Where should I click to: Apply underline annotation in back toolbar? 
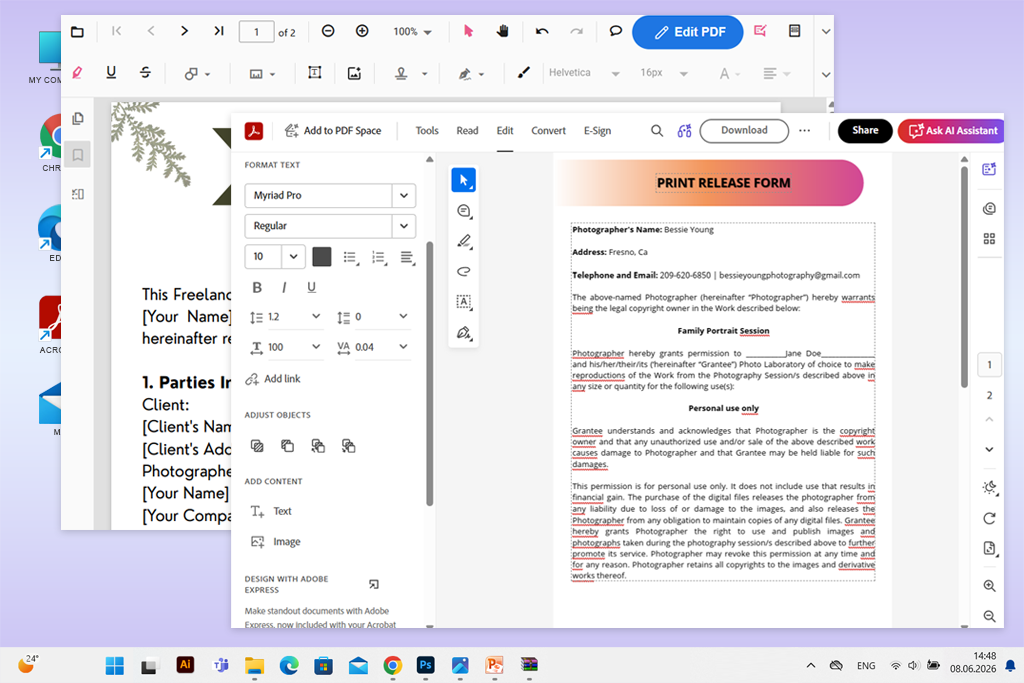coord(111,72)
